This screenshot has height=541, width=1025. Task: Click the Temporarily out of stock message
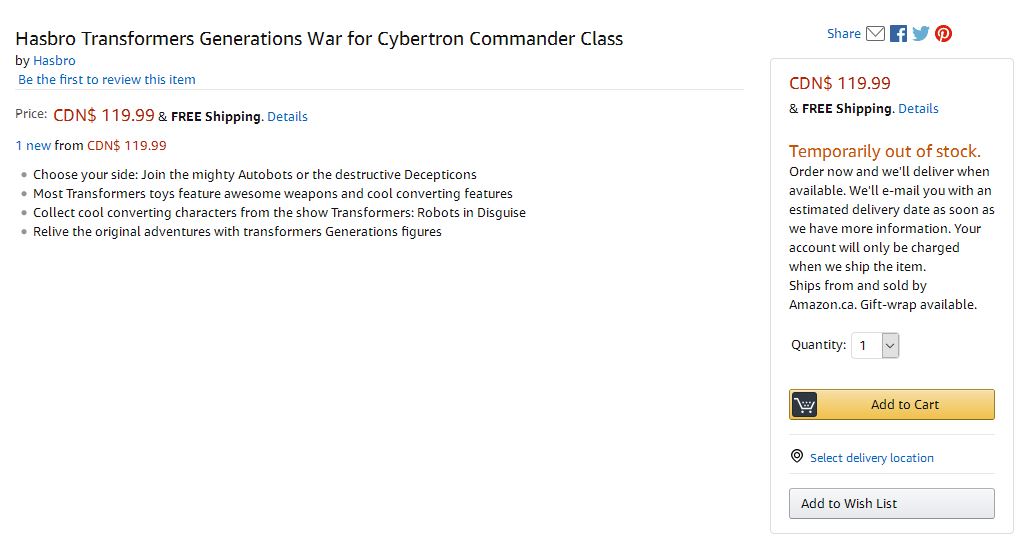pos(884,152)
